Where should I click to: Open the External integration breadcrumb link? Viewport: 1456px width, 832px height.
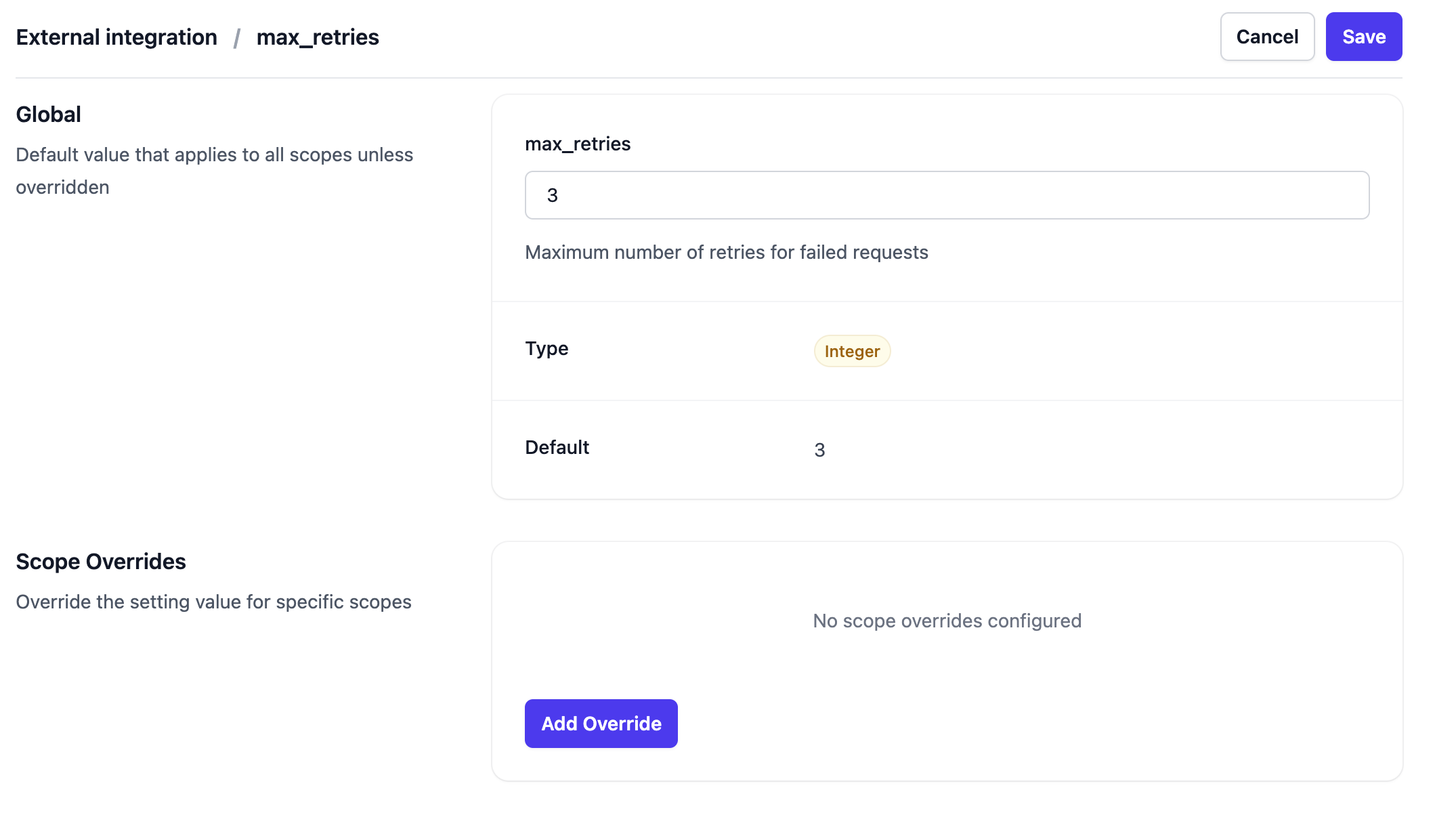[116, 37]
